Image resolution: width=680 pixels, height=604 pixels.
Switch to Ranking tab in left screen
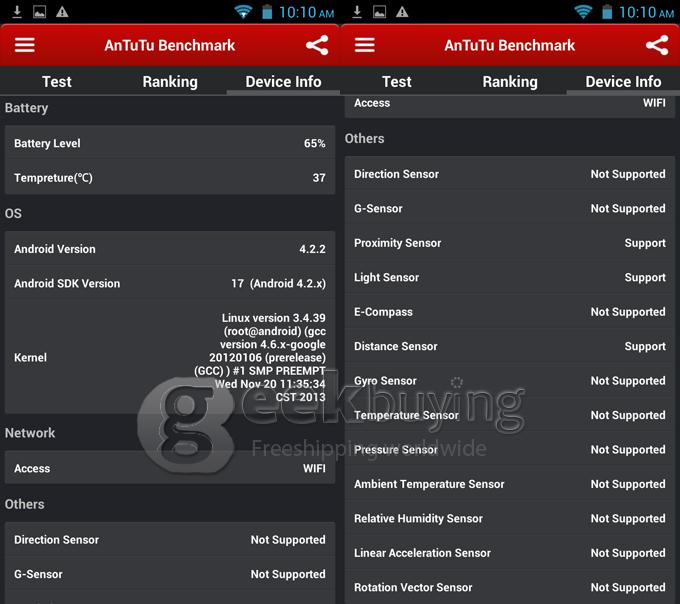click(170, 82)
